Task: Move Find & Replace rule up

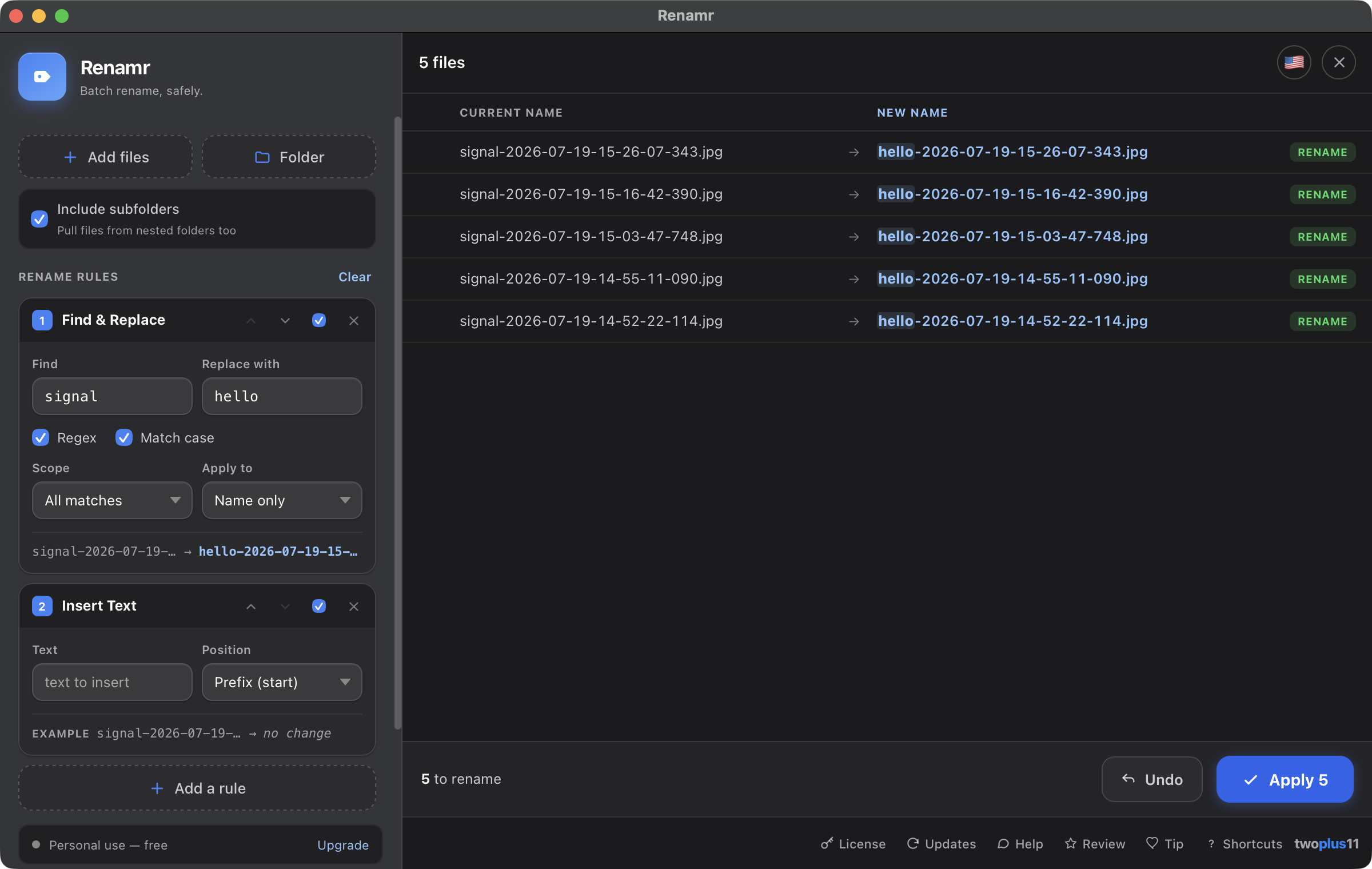Action: [251, 321]
